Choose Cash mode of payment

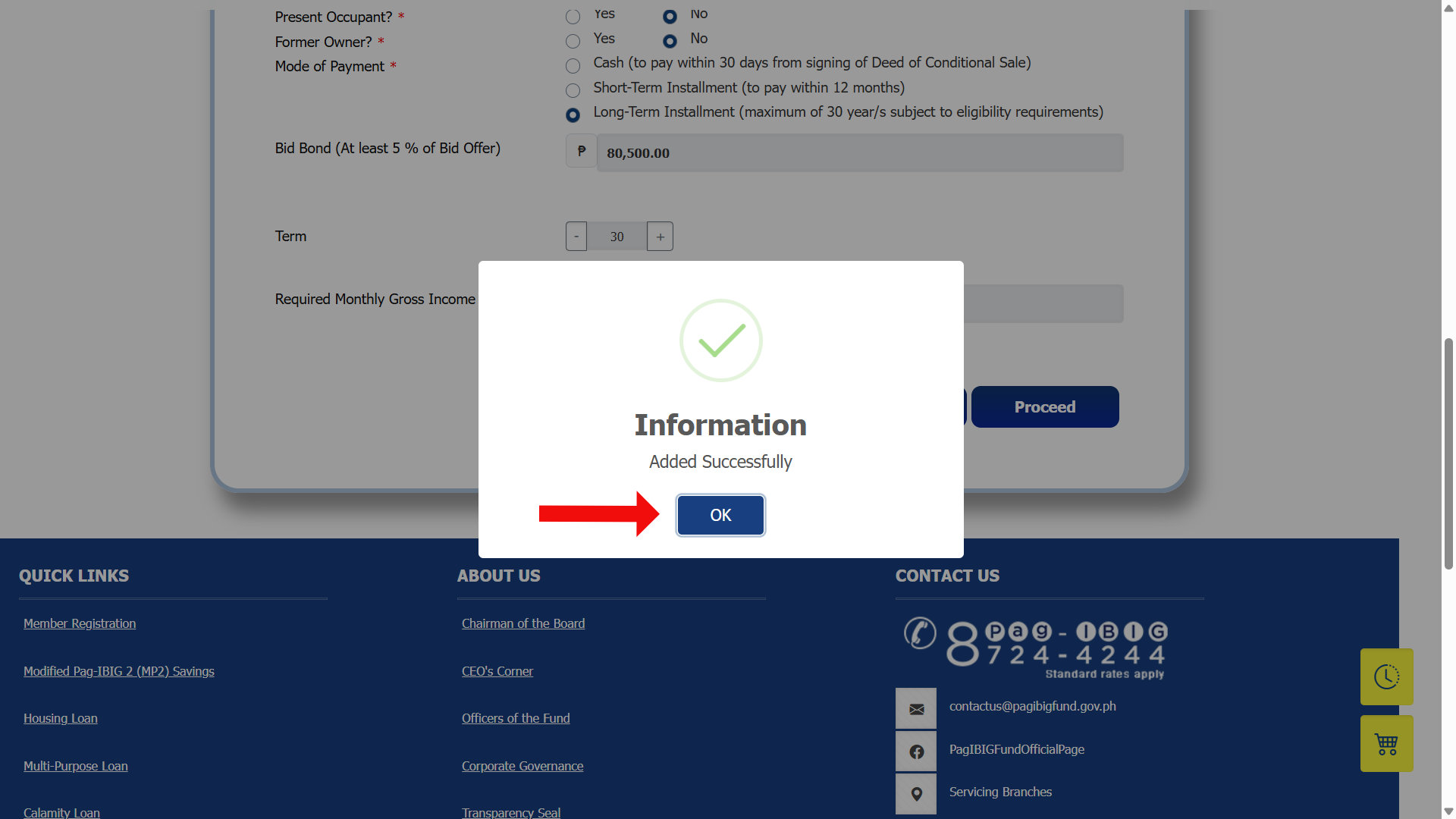(x=573, y=66)
